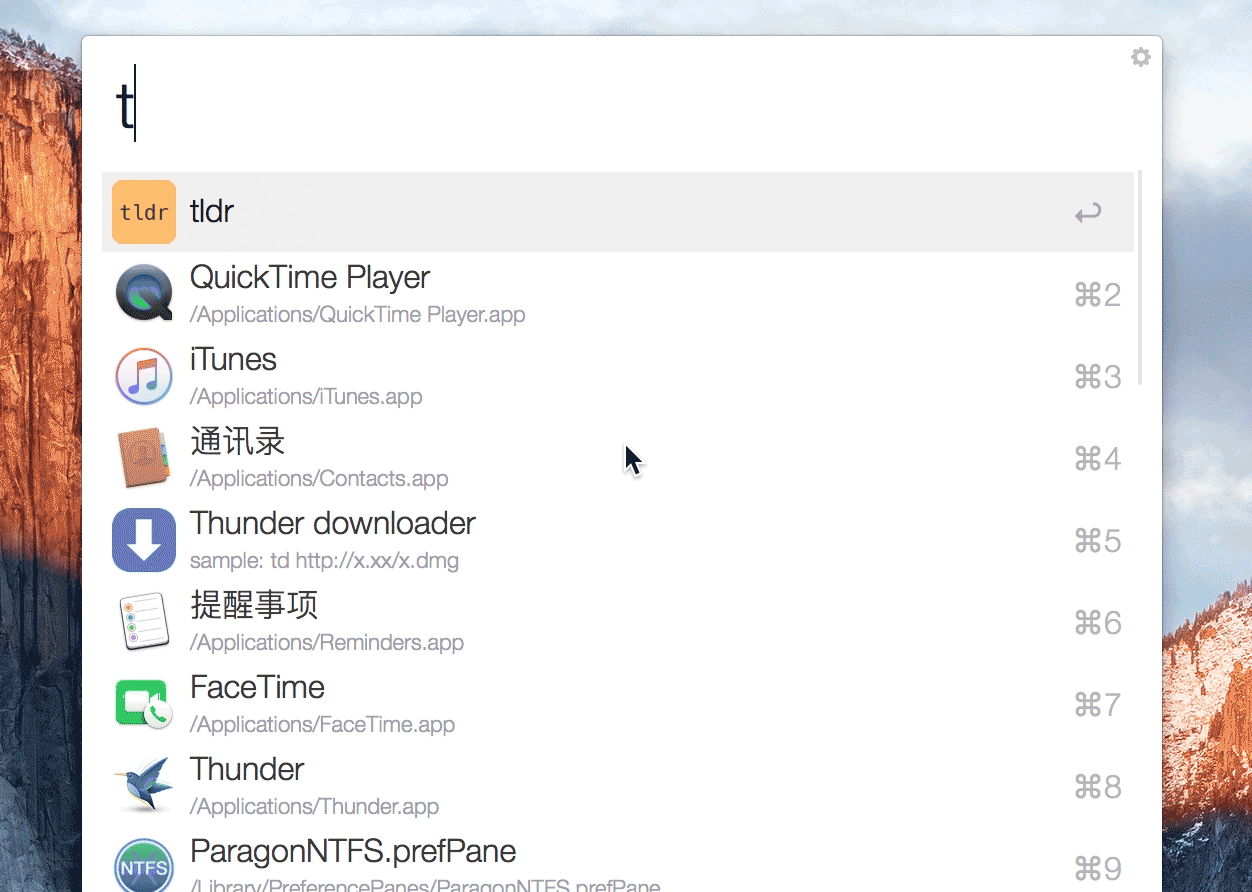Click the ParagonNTFS prefPane icon
This screenshot has width=1252, height=892.
pos(144,866)
